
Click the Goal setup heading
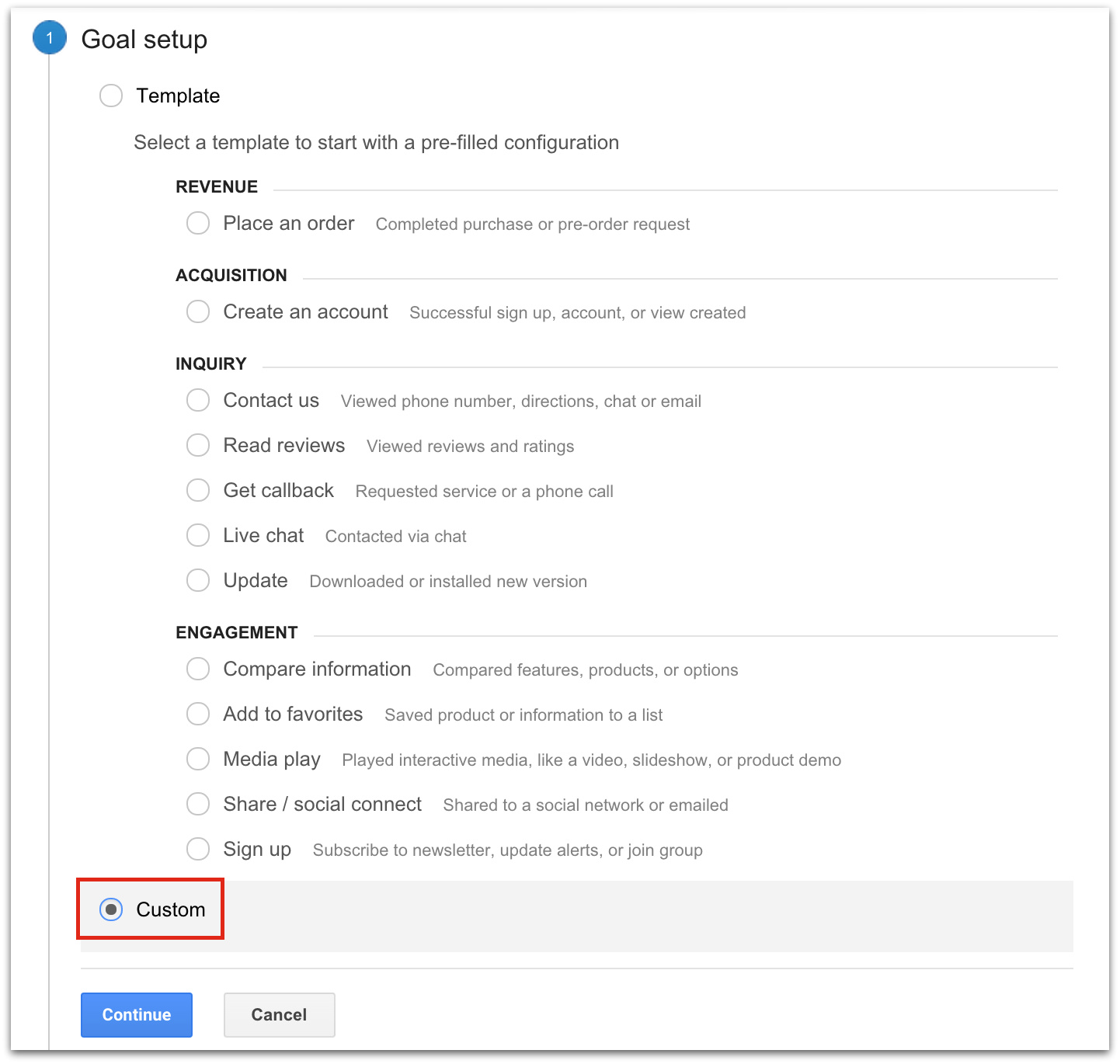coord(144,40)
